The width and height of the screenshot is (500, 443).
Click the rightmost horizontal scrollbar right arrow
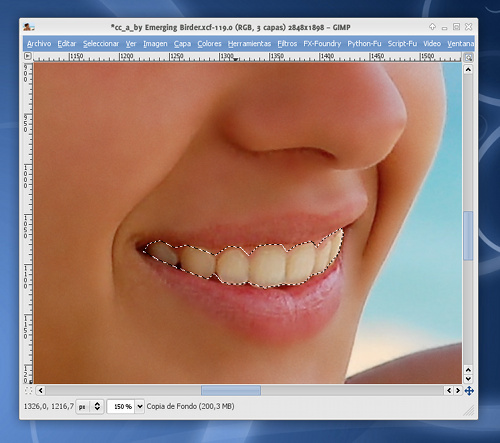[458, 390]
